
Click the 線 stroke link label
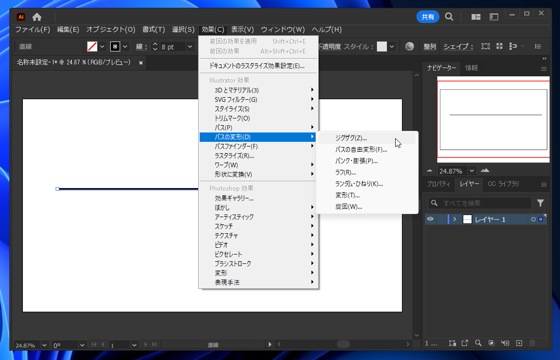pos(141,46)
